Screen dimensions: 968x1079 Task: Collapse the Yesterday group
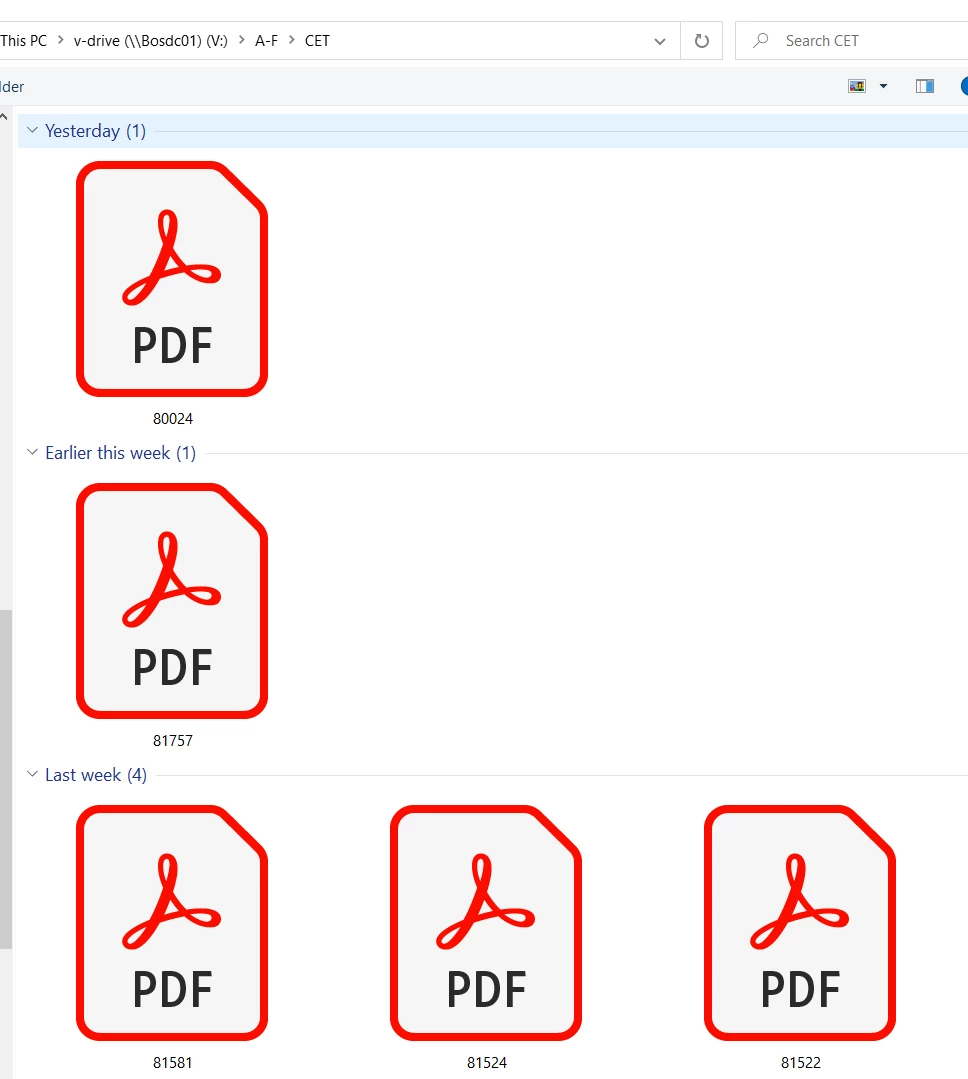click(x=32, y=130)
